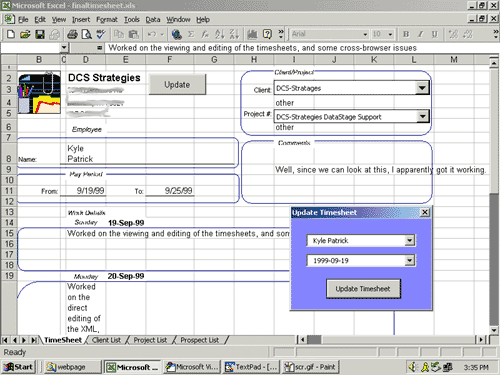Click the green sync tray icon

436,367
